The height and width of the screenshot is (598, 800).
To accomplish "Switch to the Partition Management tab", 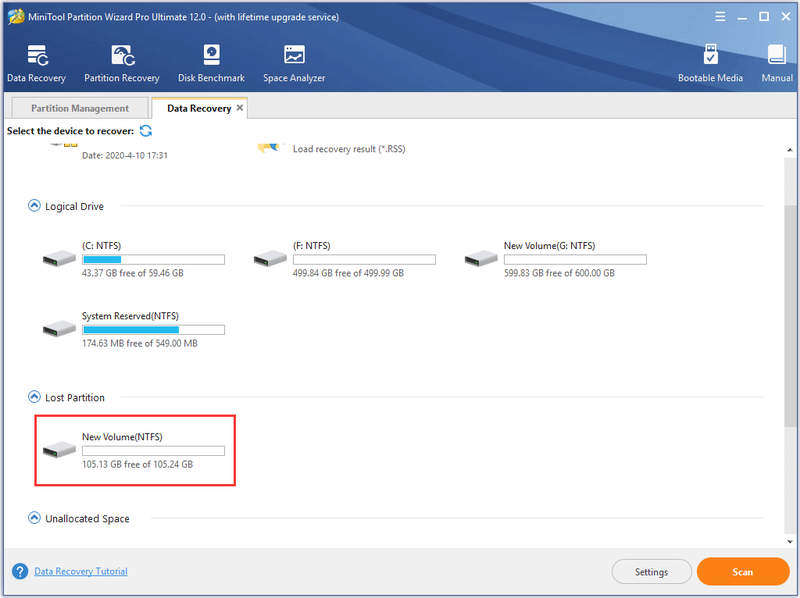I will (80, 108).
